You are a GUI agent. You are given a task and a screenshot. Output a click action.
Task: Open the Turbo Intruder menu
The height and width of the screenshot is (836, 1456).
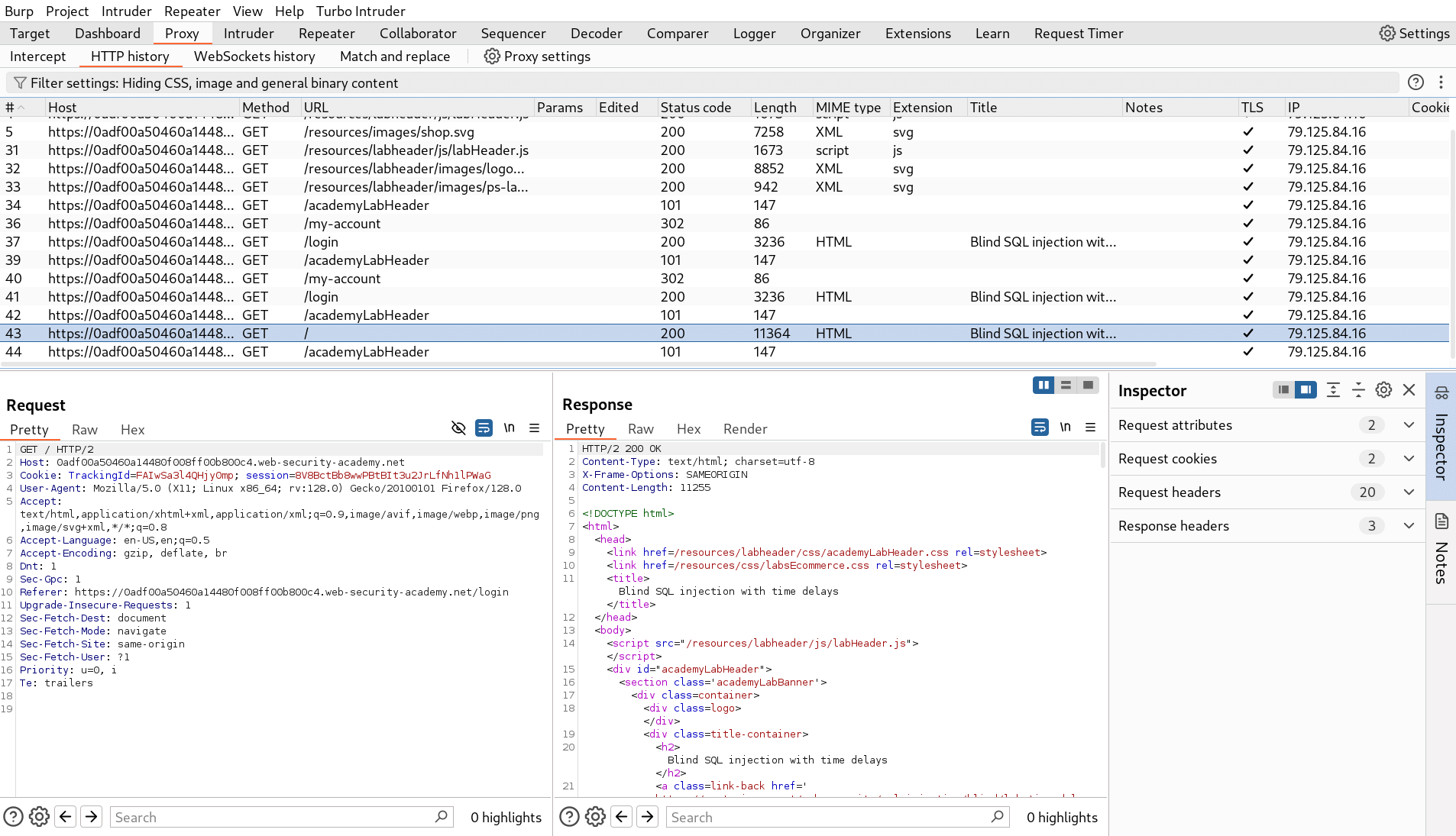[x=361, y=11]
